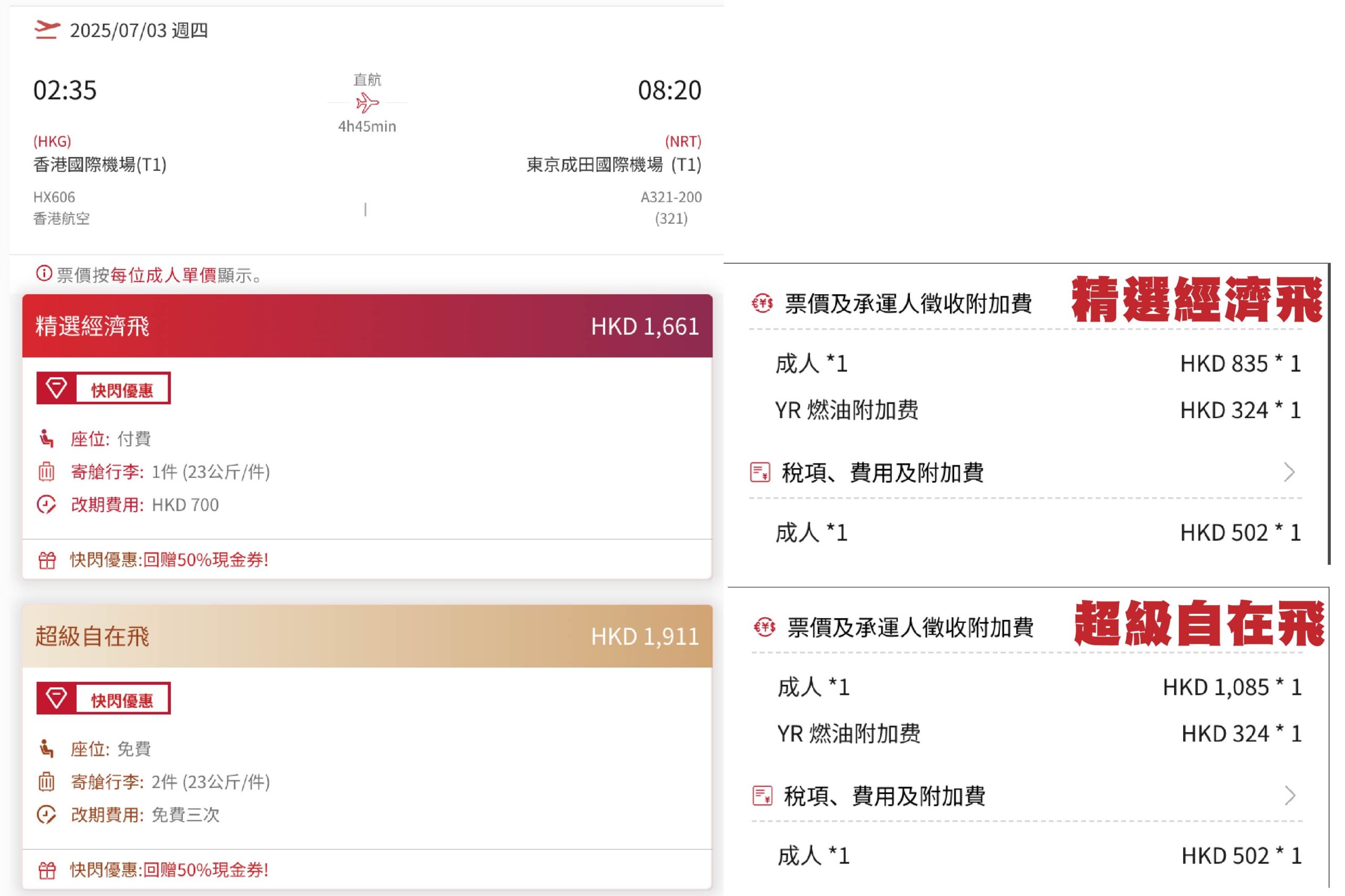The height and width of the screenshot is (896, 1345).
Task: Click the gift icon in the 超級自在飛 promo
Action: (x=47, y=870)
